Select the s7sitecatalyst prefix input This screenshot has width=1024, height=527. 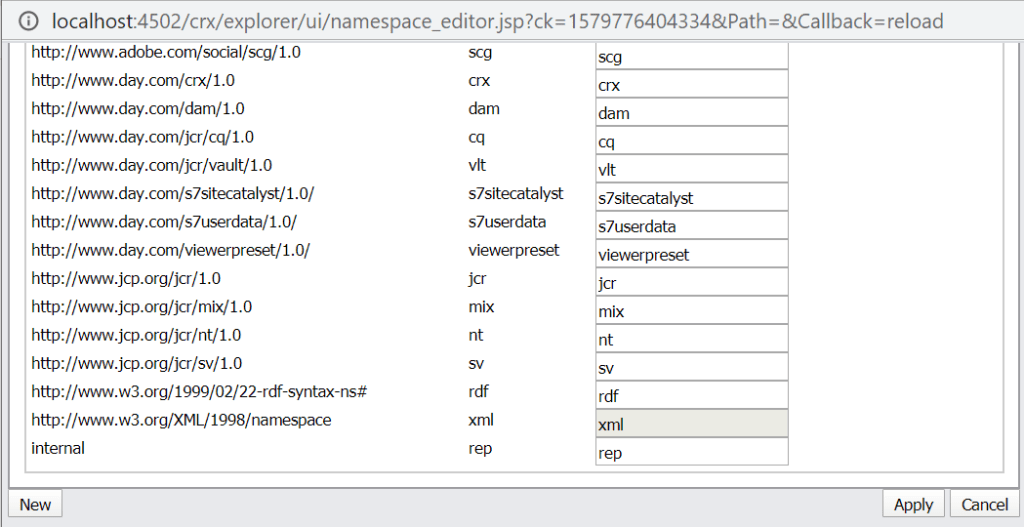coord(691,198)
